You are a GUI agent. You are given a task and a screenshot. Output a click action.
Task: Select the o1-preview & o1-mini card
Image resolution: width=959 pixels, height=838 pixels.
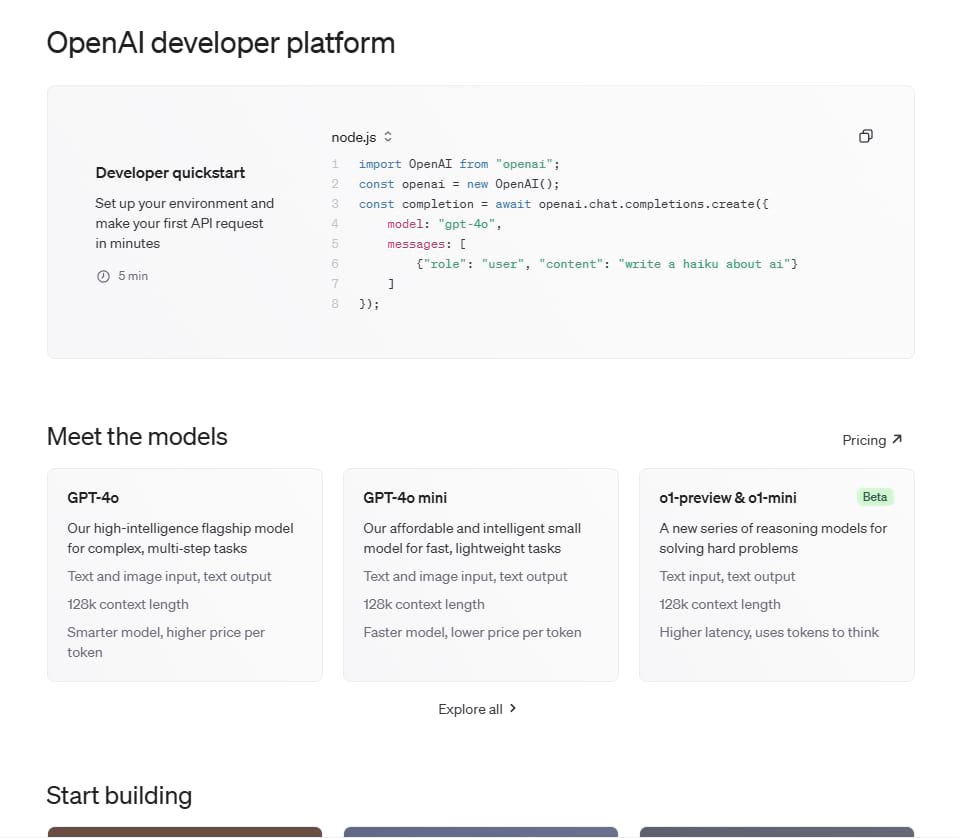777,575
